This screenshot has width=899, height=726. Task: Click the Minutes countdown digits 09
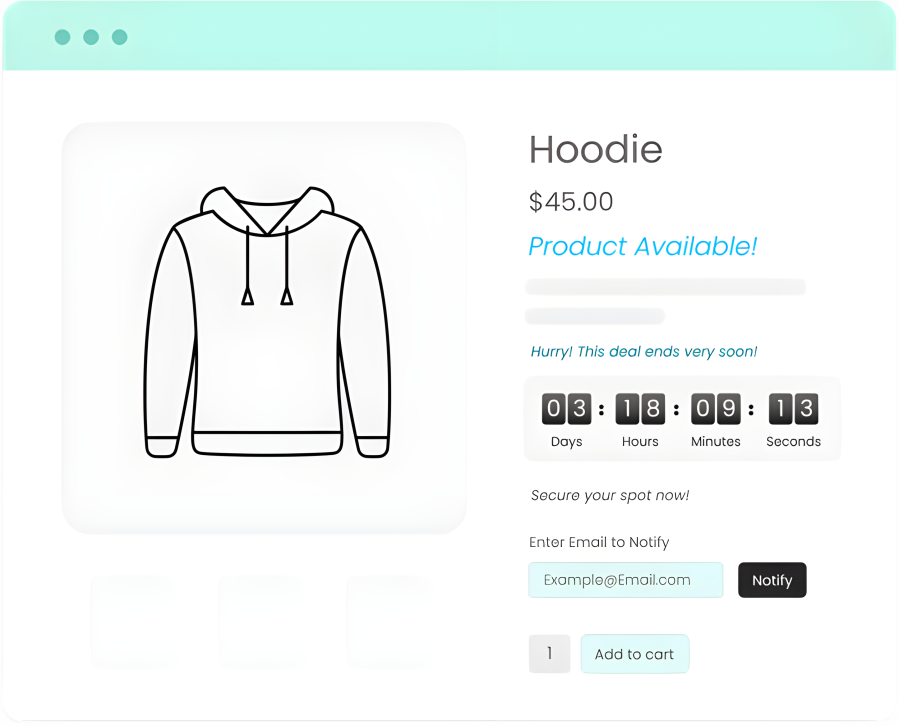click(x=716, y=408)
